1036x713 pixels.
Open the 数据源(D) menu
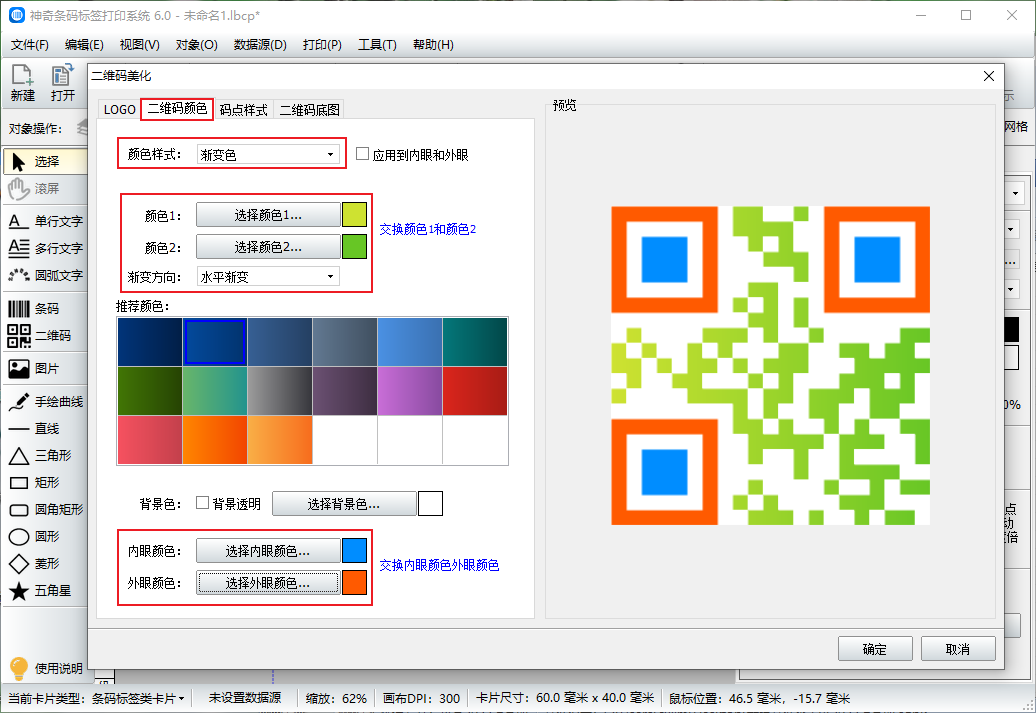pyautogui.click(x=260, y=45)
